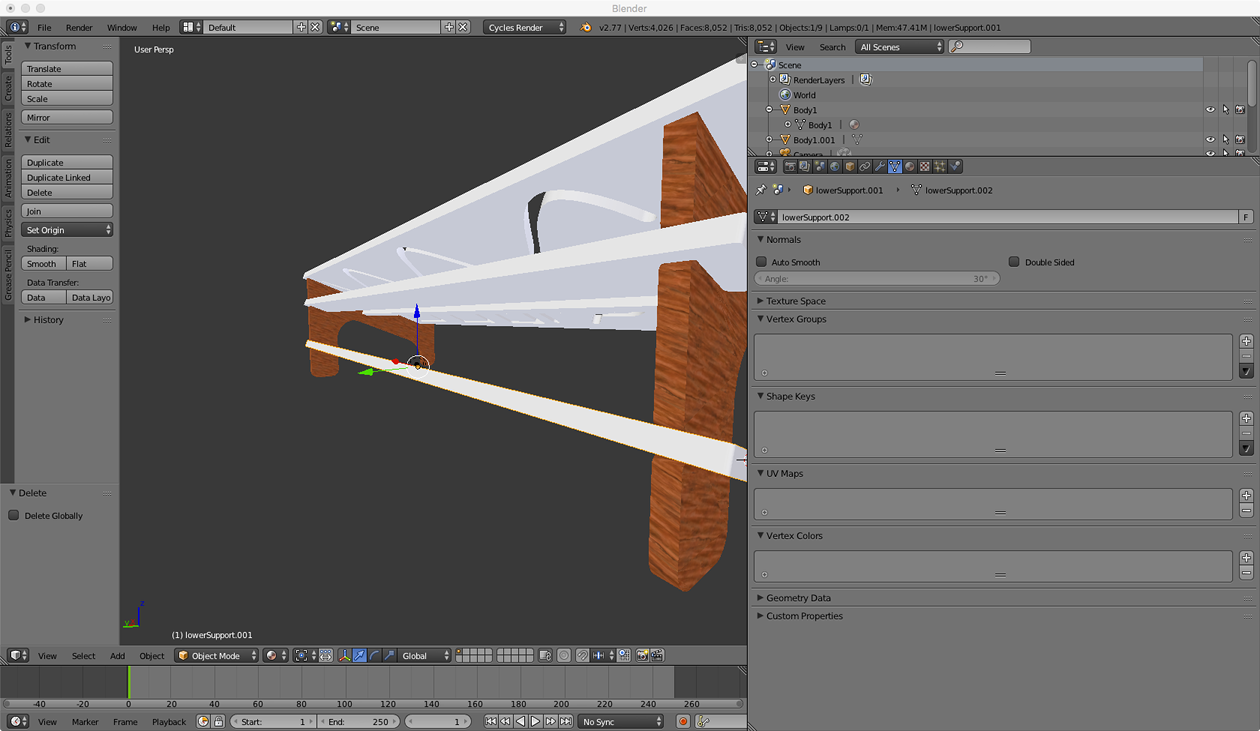Click the Rotate button

click(67, 84)
